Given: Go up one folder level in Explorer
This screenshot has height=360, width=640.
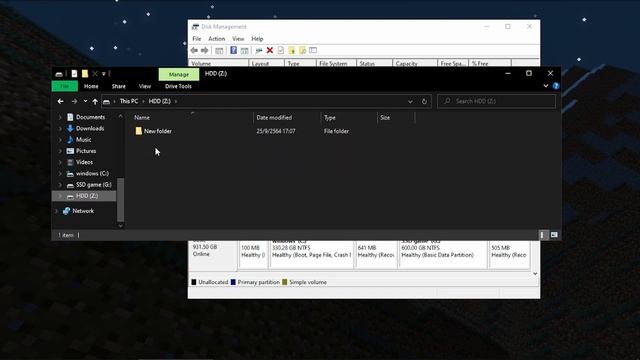Looking at the screenshot, I should coord(95,101).
